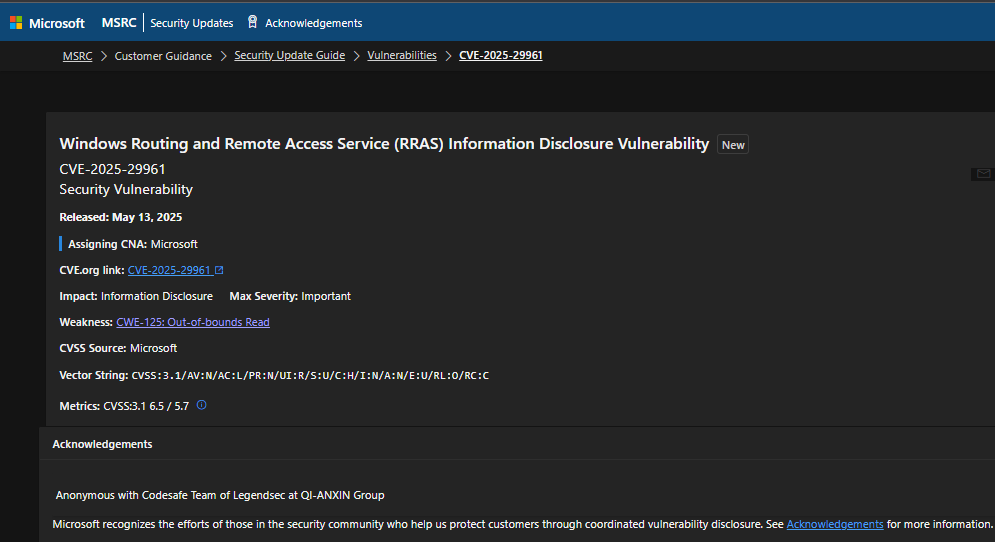Image resolution: width=995 pixels, height=542 pixels.
Task: Go to MSRC breadcrumb link
Action: 77,56
